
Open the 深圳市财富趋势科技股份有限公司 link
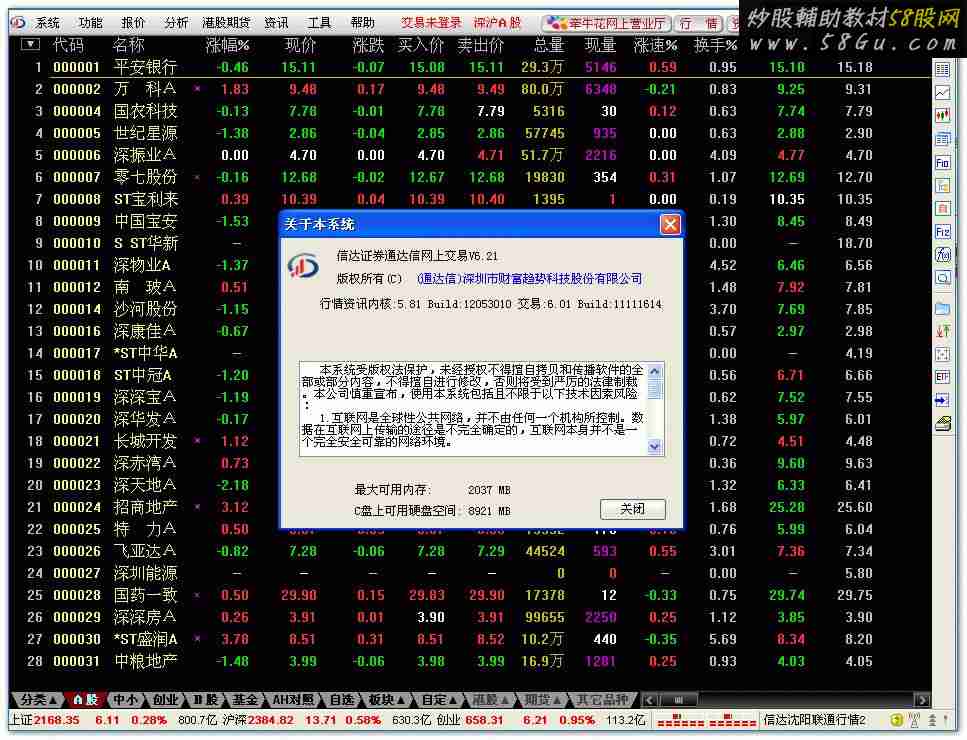tap(530, 279)
